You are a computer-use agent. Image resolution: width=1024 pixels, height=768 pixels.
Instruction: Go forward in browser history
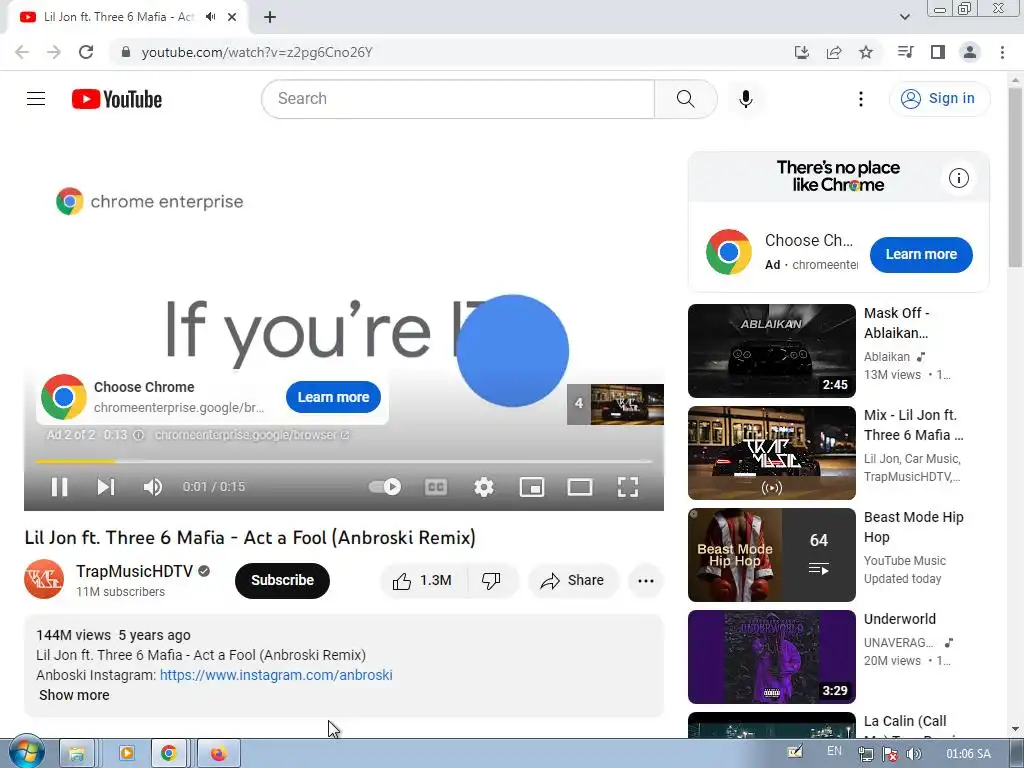tap(54, 52)
